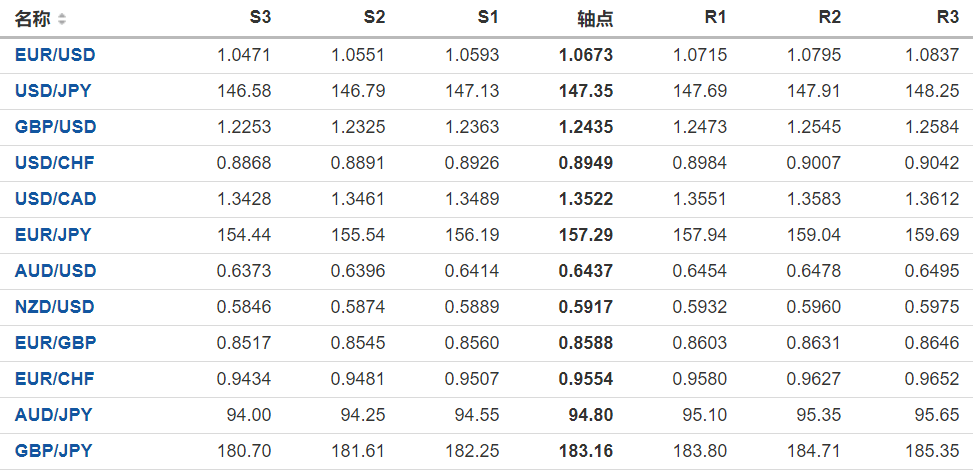The width and height of the screenshot is (973, 475).
Task: Open the GBP/JPY currency pair link
Action: (53, 451)
